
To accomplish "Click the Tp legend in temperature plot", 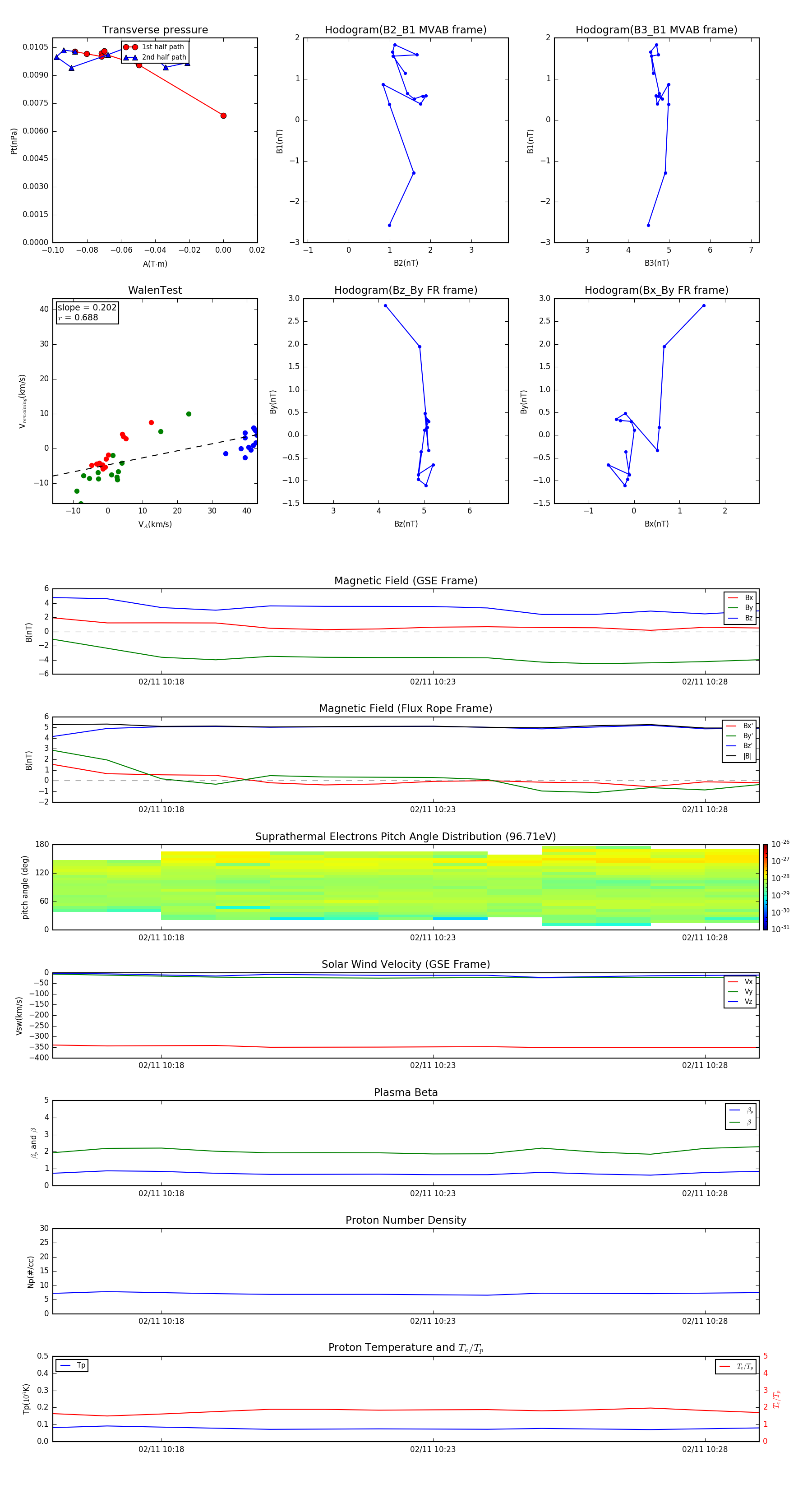I will (x=72, y=1365).
